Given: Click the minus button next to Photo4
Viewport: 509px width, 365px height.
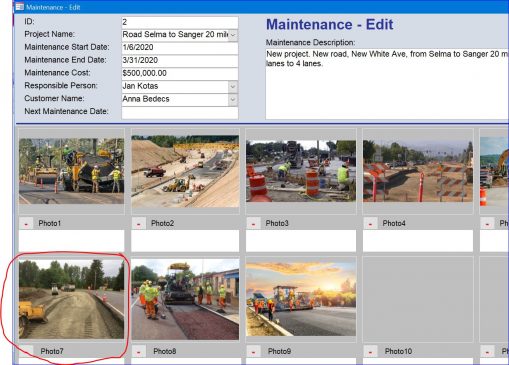Looking at the screenshot, I should (x=370, y=223).
